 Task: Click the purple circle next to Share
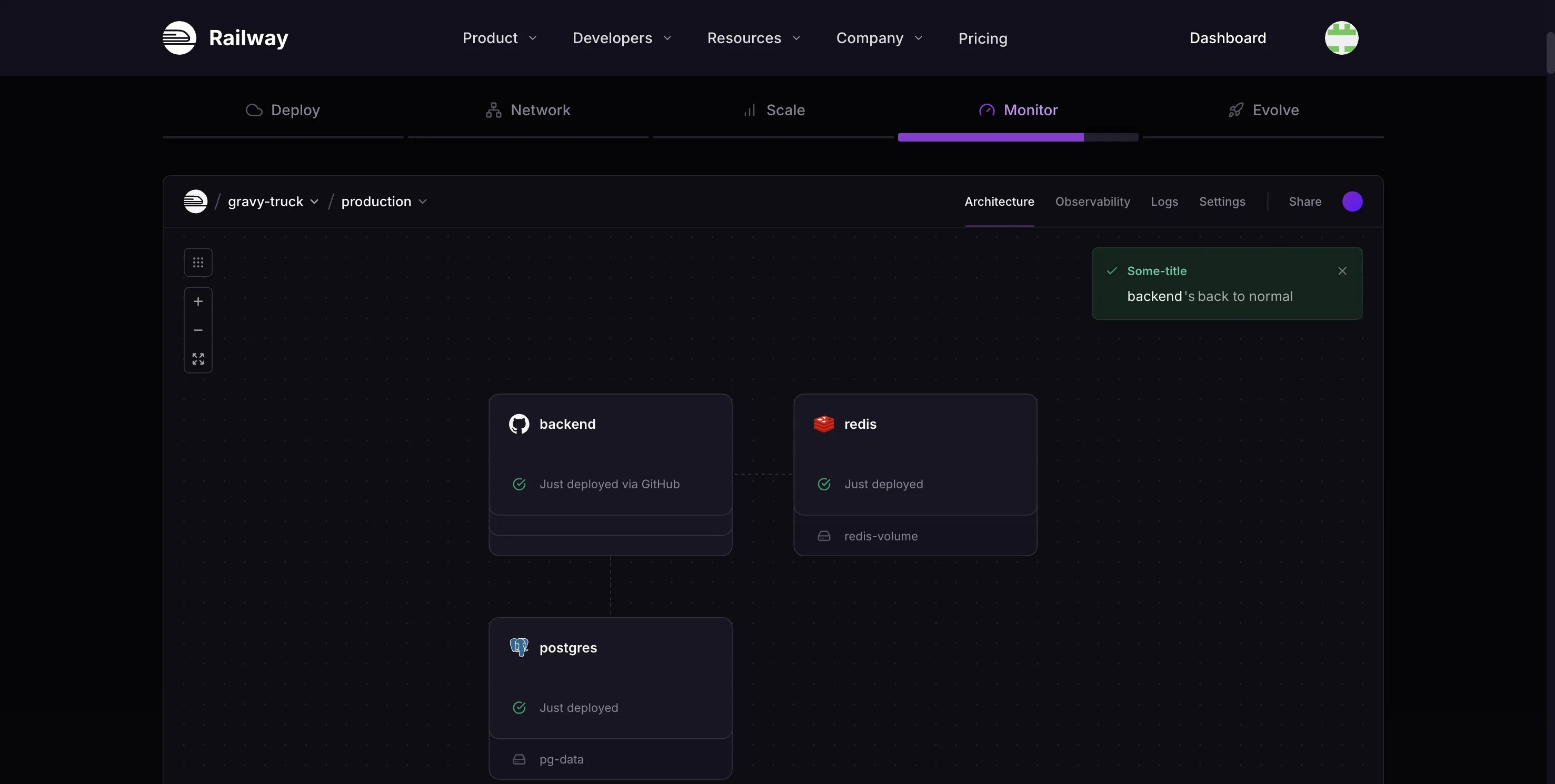click(1352, 202)
